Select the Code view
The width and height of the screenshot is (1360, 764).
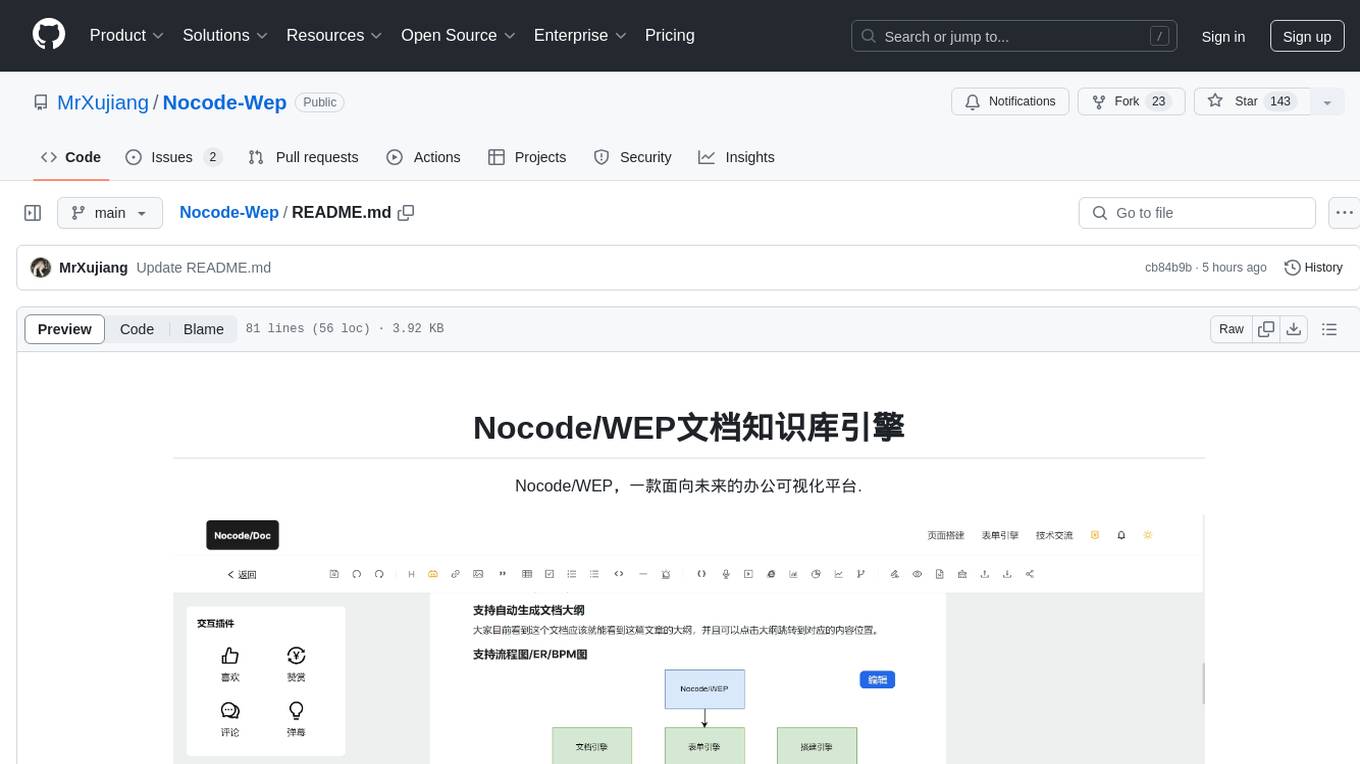pos(137,329)
